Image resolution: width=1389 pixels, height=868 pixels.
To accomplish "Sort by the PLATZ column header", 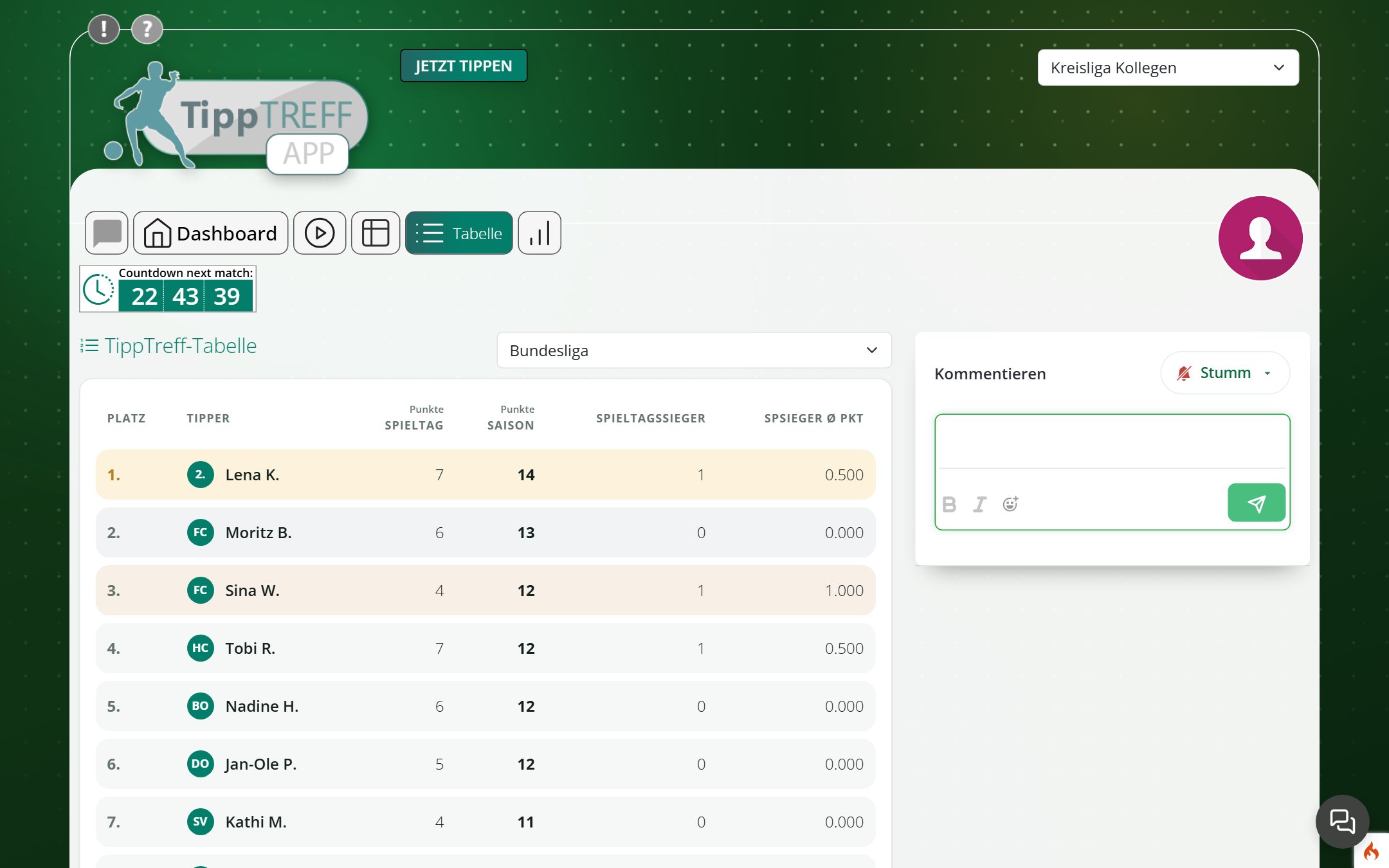I will coord(127,418).
